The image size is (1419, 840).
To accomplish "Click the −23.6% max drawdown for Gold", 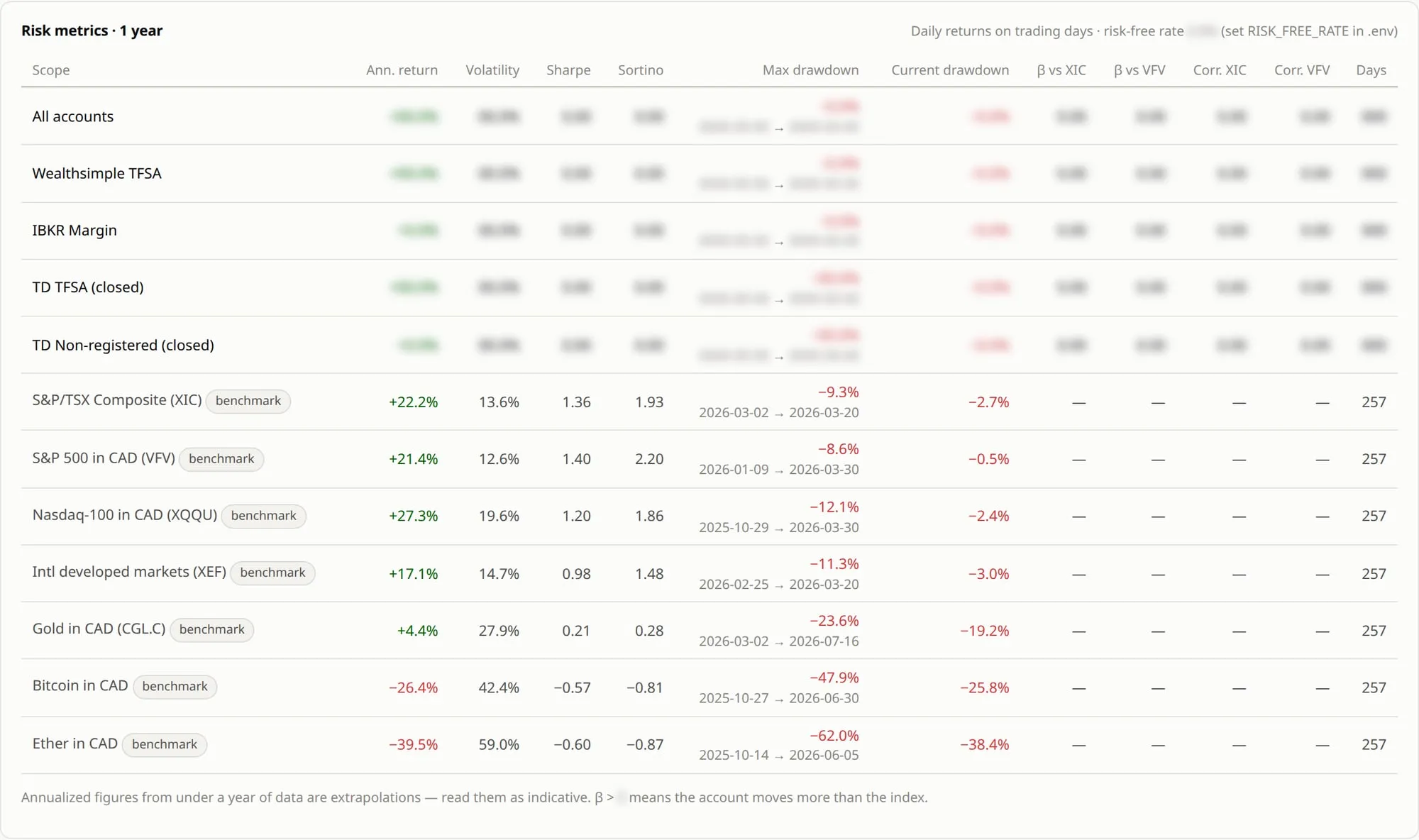I will (834, 621).
